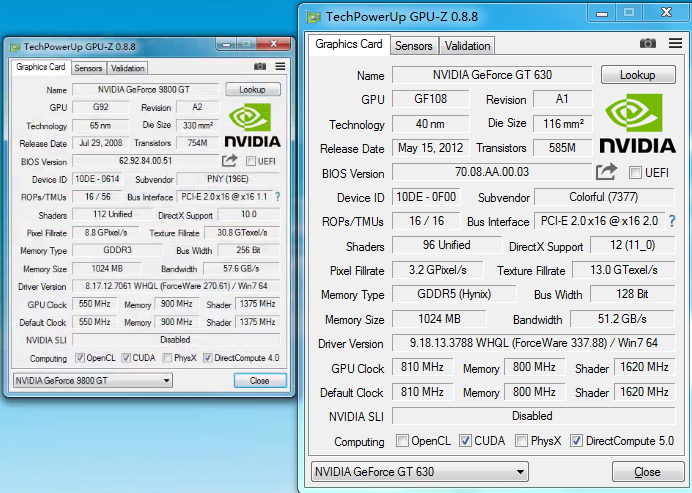
Task: Click Driver Version field with ForceWare 337.88
Action: (x=534, y=343)
